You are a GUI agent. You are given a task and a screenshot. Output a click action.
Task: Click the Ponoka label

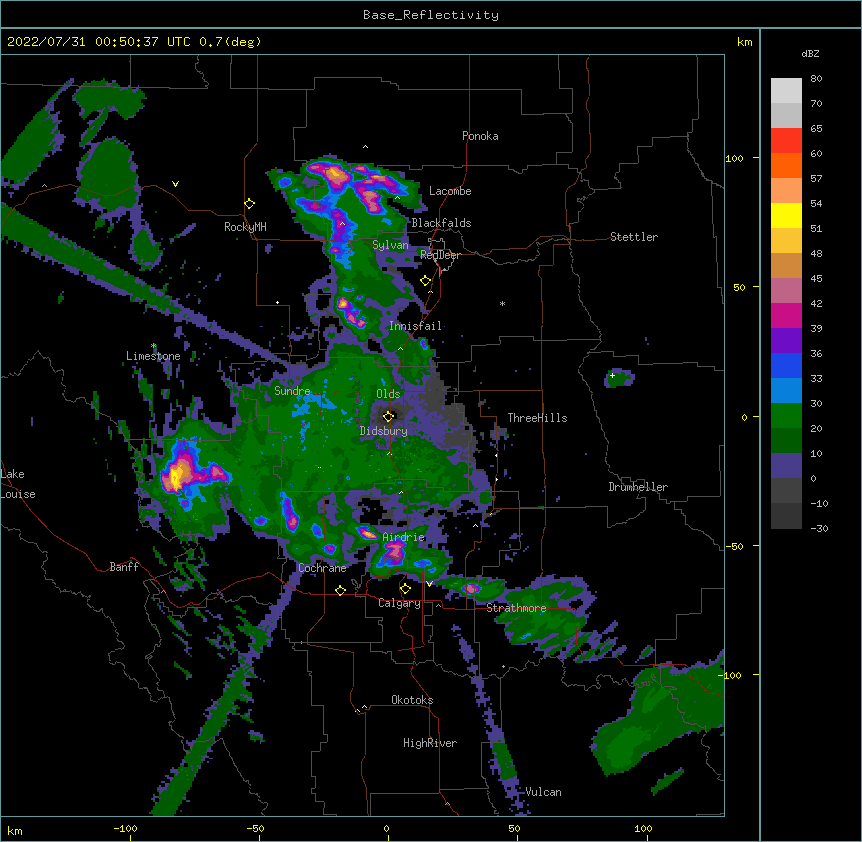pos(480,136)
